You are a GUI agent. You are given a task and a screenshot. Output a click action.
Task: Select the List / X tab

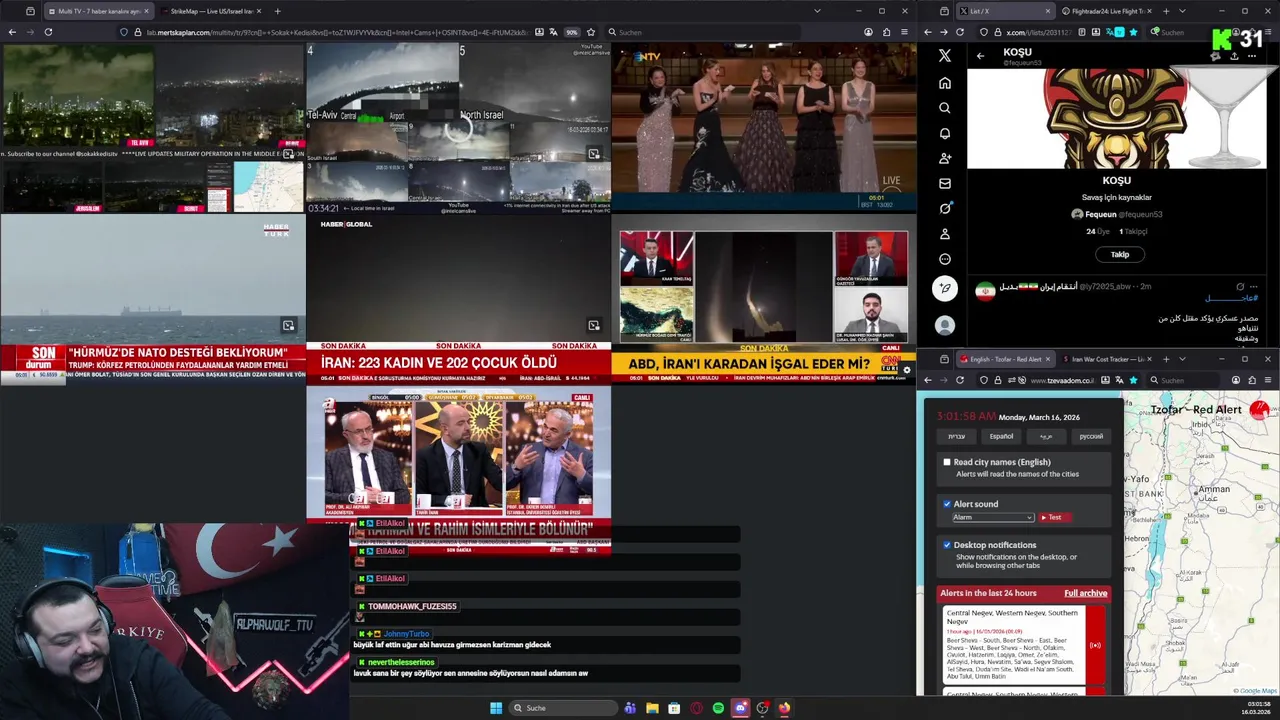point(1005,11)
